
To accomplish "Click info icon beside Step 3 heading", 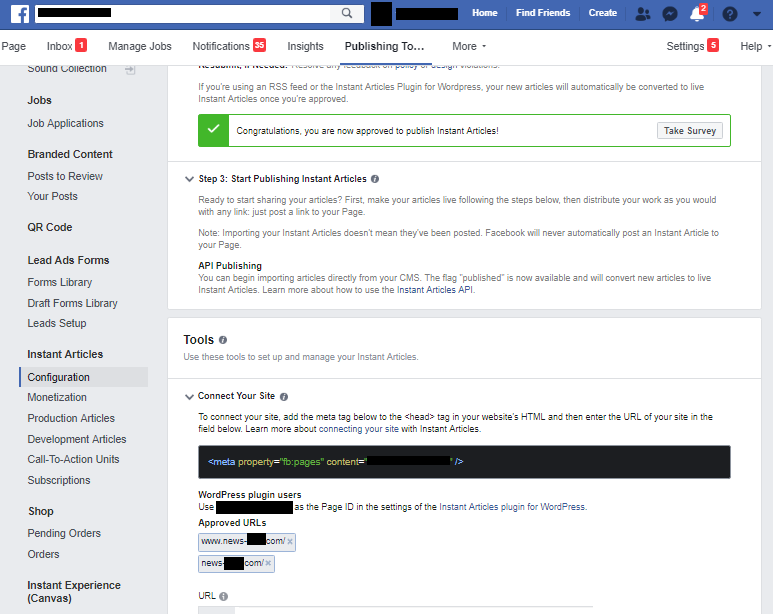I will [375, 179].
